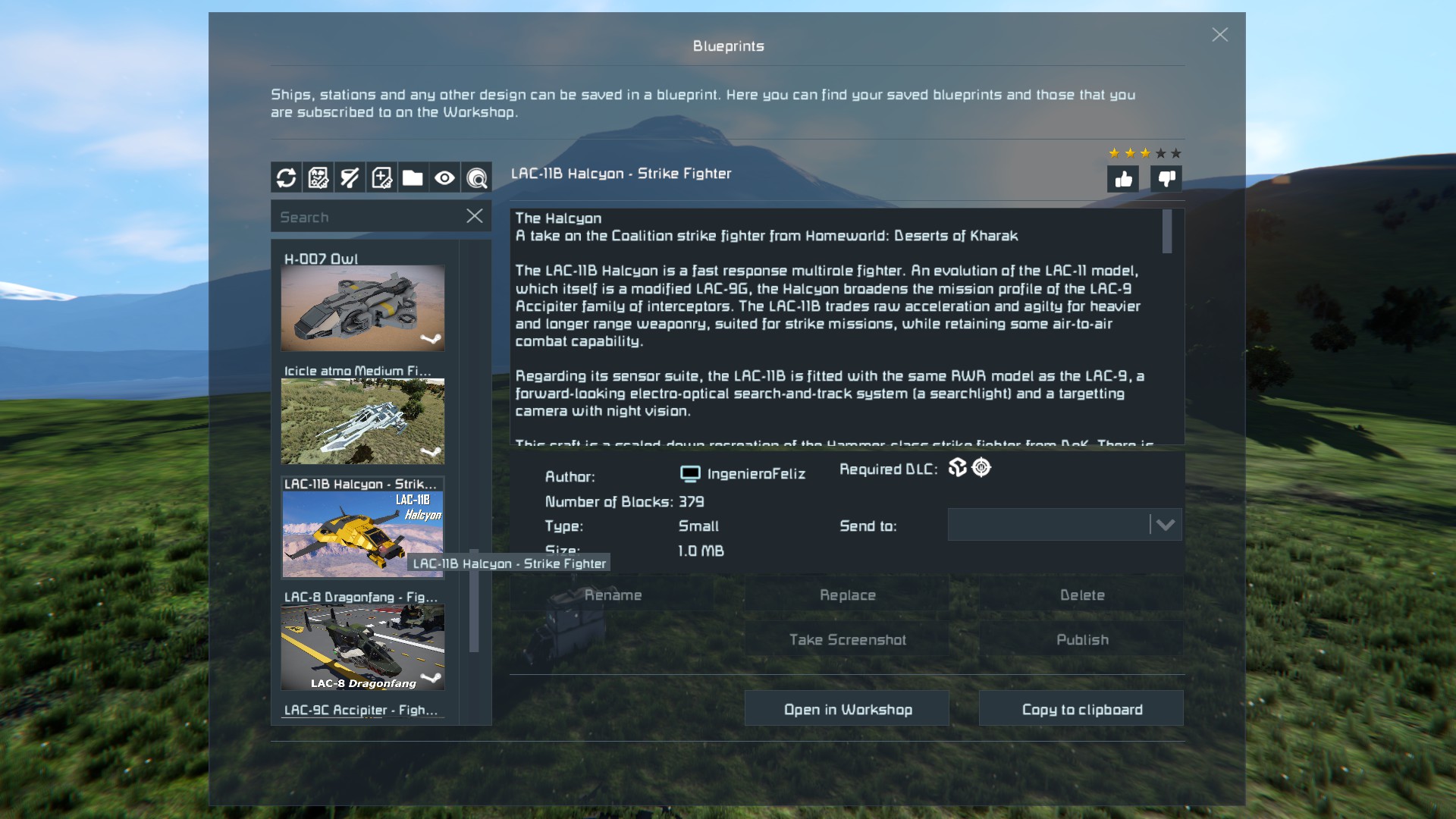This screenshot has height=819, width=1456.
Task: Click the crosshair-shaped required DLC icon
Action: [981, 468]
